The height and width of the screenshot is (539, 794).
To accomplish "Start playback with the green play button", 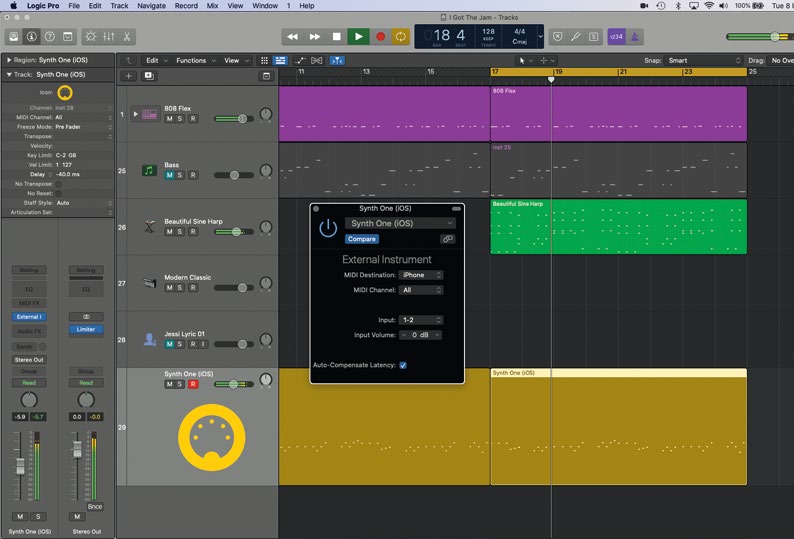I will coord(359,36).
